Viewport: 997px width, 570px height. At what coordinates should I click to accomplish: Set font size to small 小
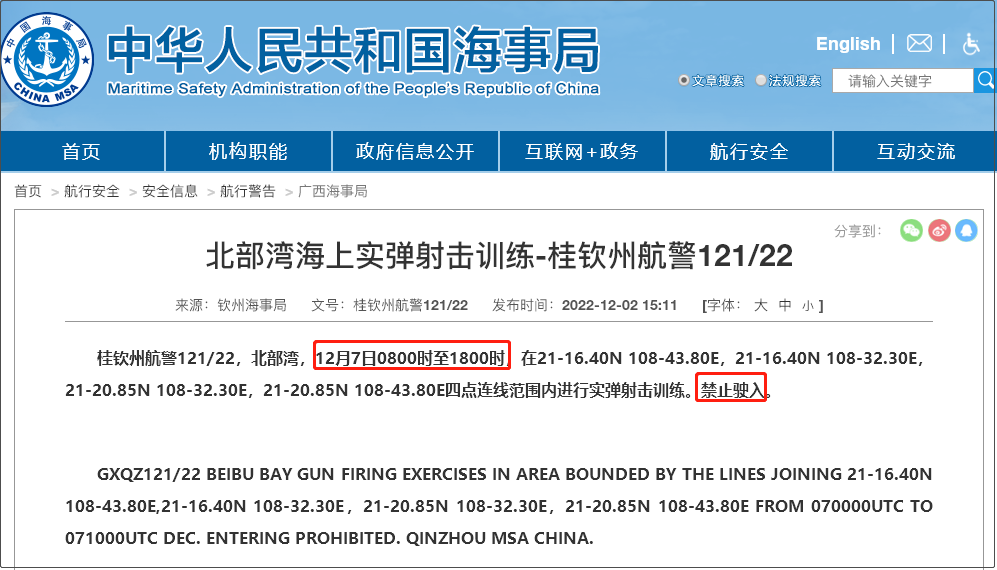pos(807,305)
